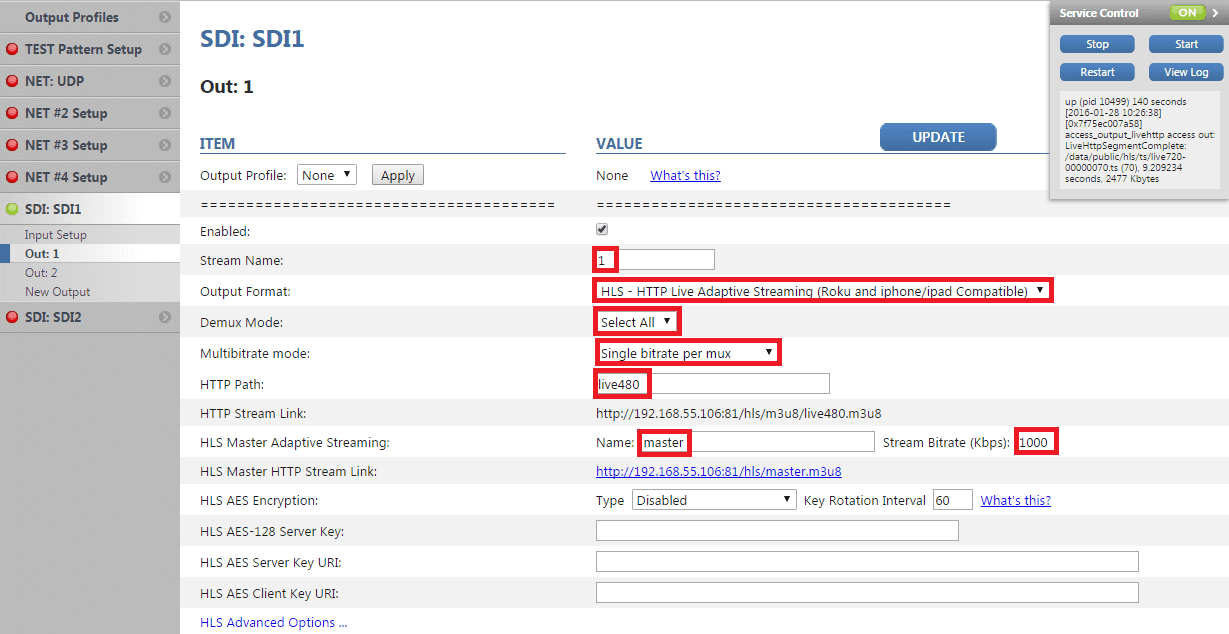Viewport: 1229px width, 634px height.
Task: Apply the selected output profile
Action: point(398,175)
